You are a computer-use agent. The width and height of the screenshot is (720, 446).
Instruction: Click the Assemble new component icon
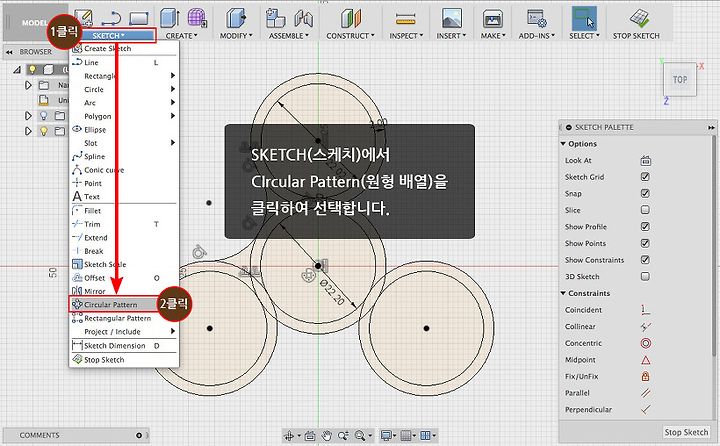(x=276, y=18)
